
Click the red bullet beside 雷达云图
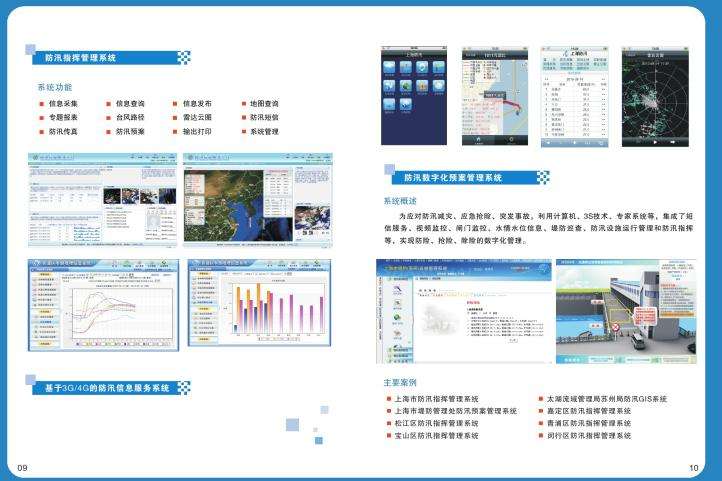tap(175, 117)
